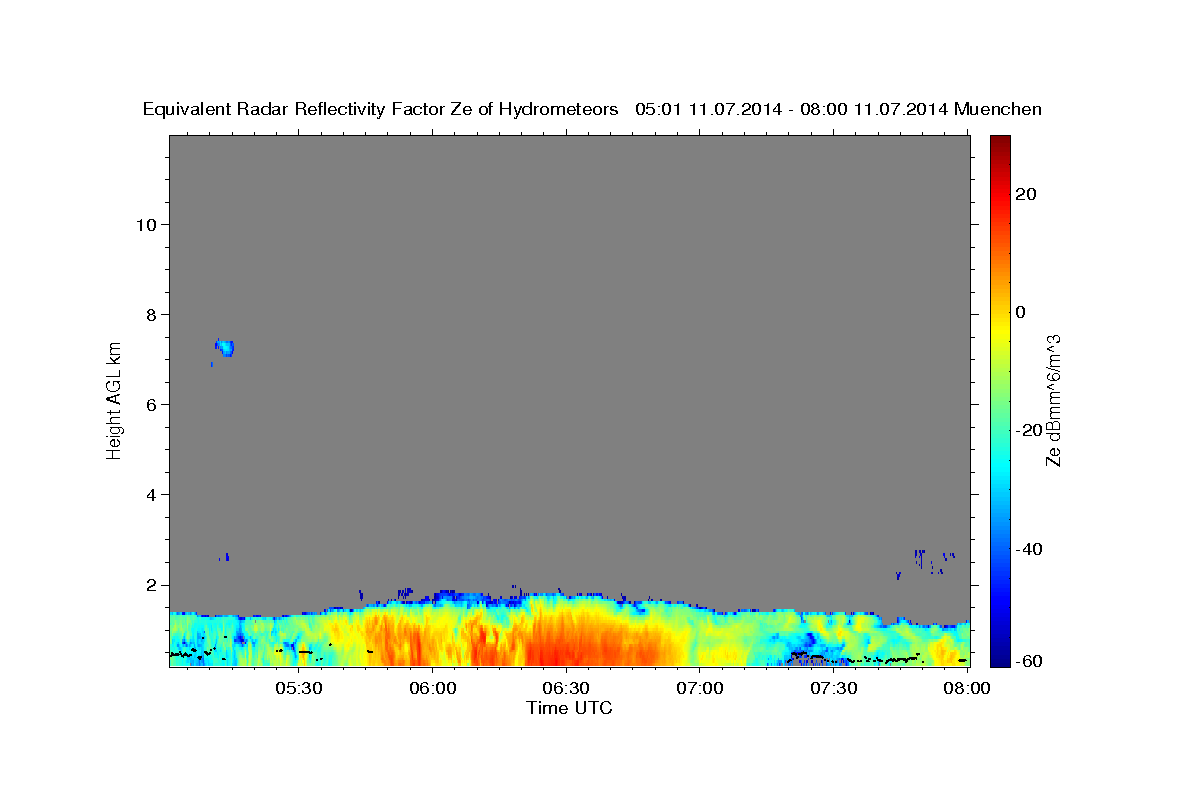
Task: Click the height tick label 2
Action: (x=150, y=585)
